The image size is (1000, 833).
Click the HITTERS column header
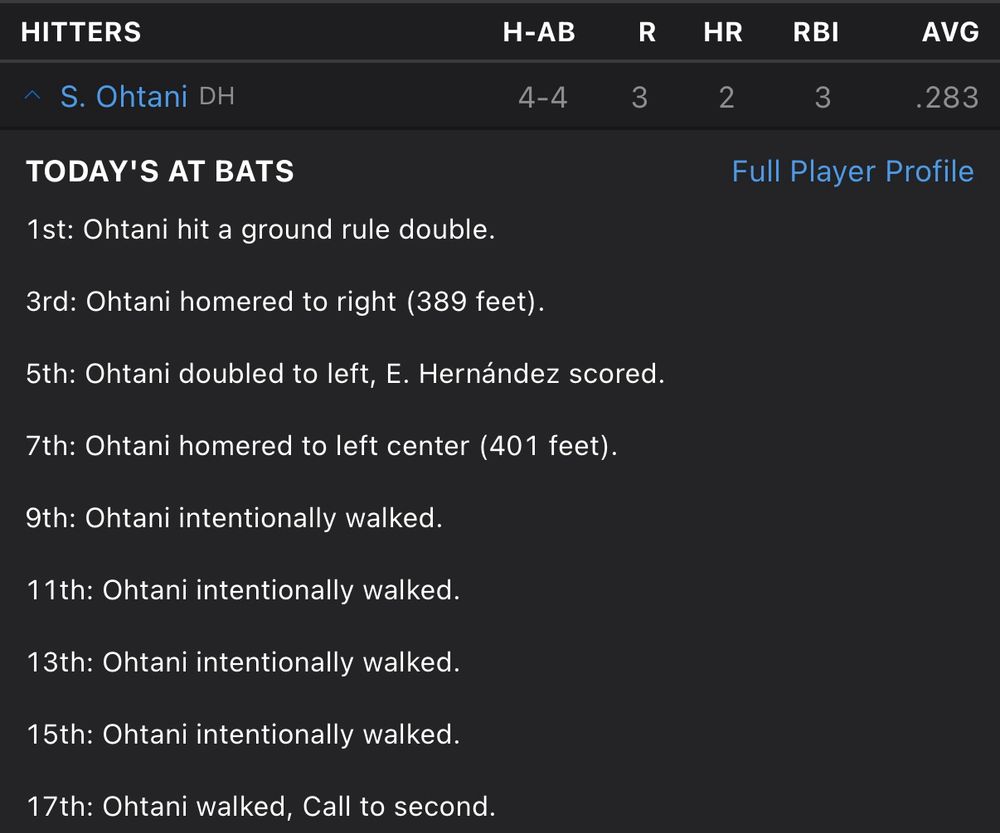coord(81,32)
